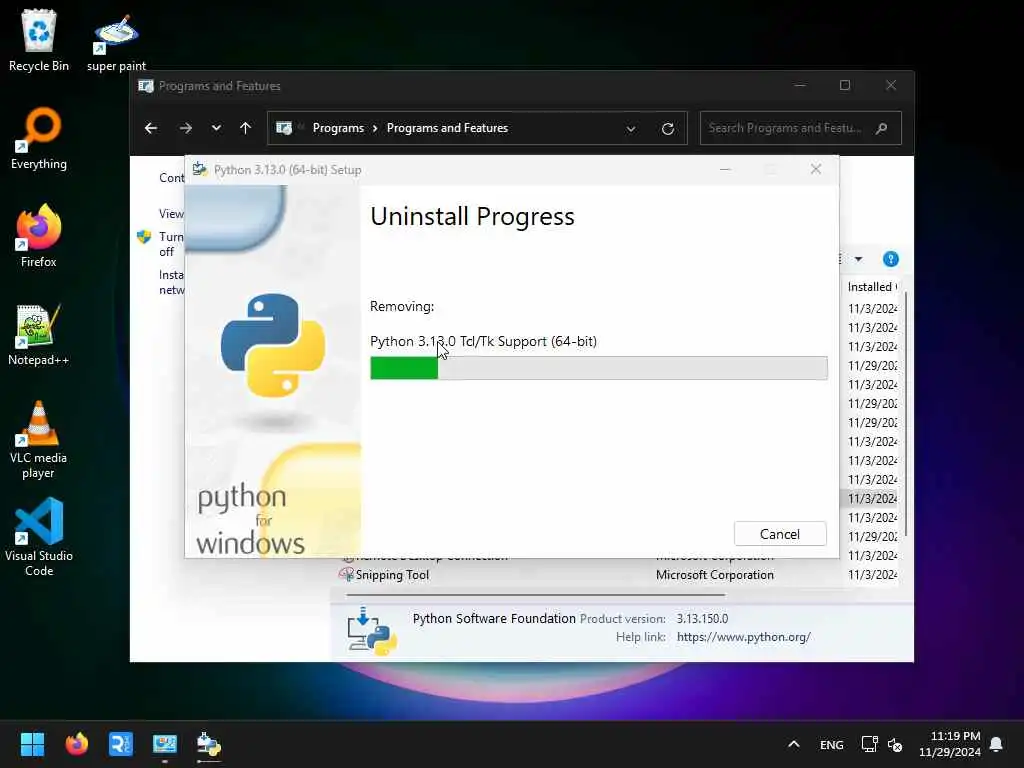Open Visual Studio Code desktop icon
The image size is (1024, 768).
(39, 537)
